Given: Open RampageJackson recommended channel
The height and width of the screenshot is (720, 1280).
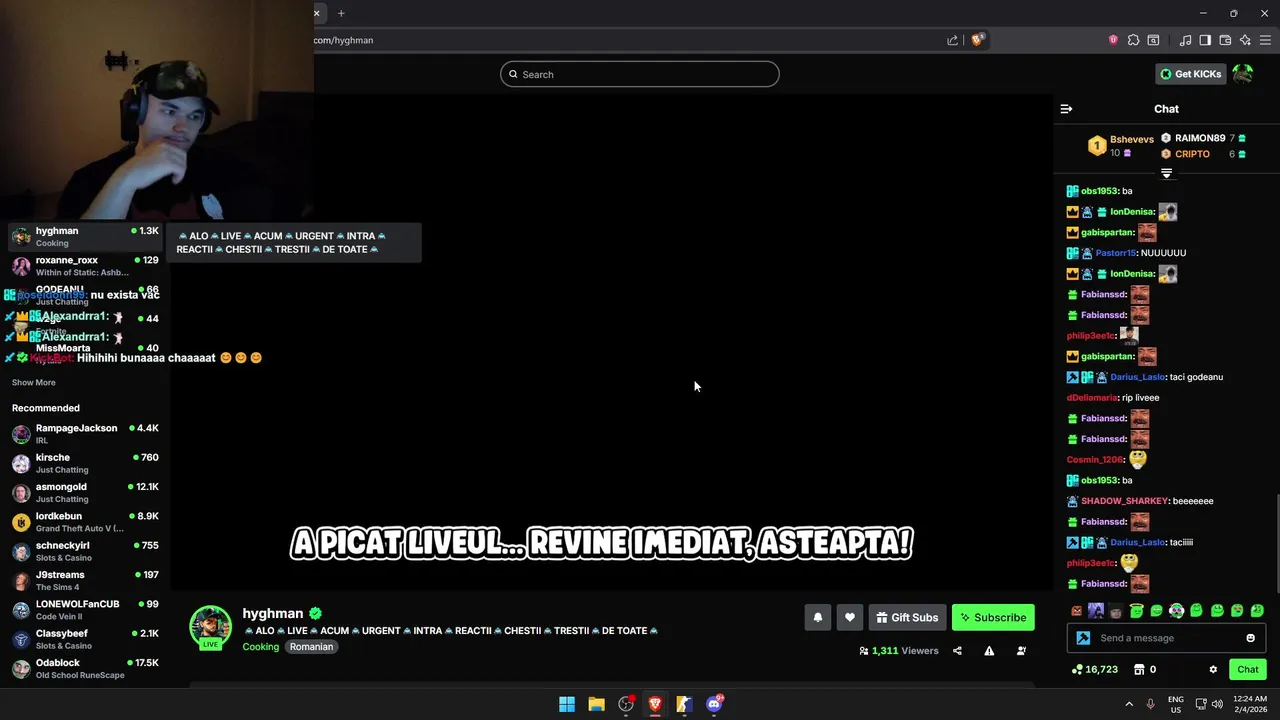Looking at the screenshot, I should (x=85, y=434).
